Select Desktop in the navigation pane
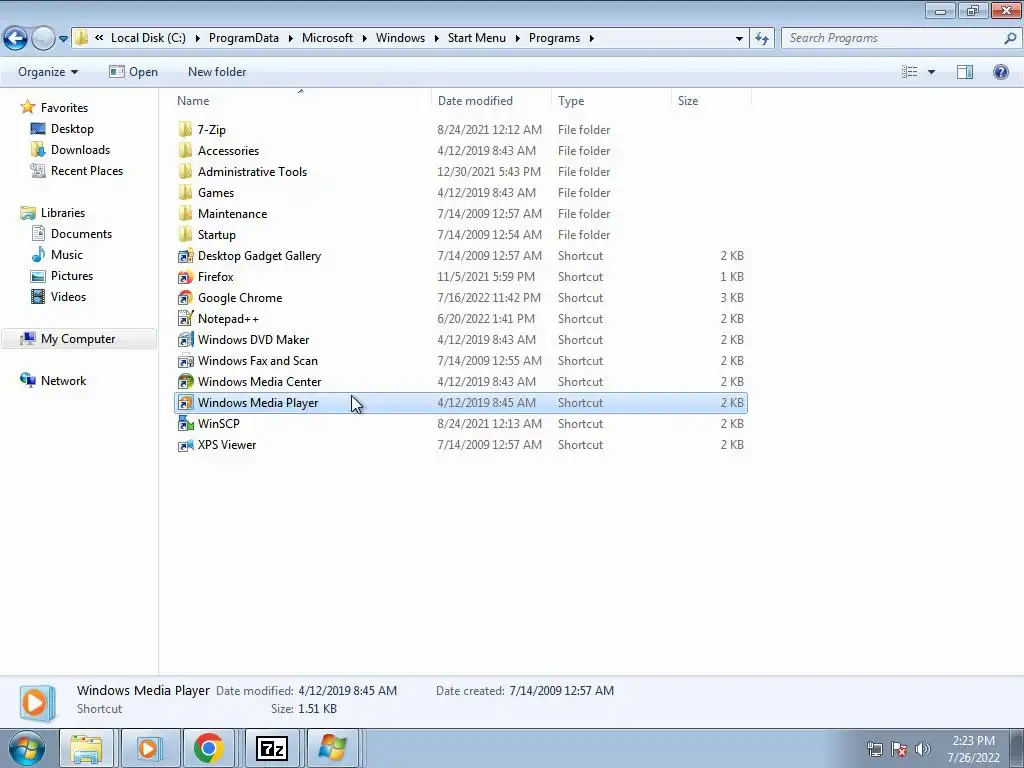Image resolution: width=1024 pixels, height=768 pixels. tap(72, 129)
